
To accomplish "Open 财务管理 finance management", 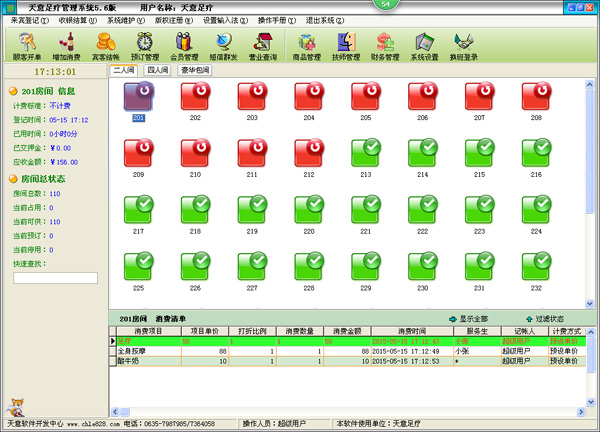I will (x=386, y=46).
